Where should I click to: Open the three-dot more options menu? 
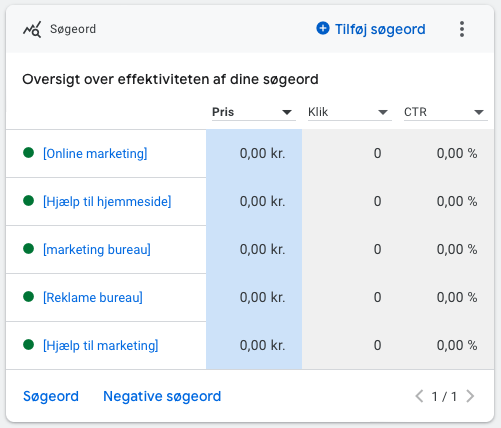click(x=462, y=29)
